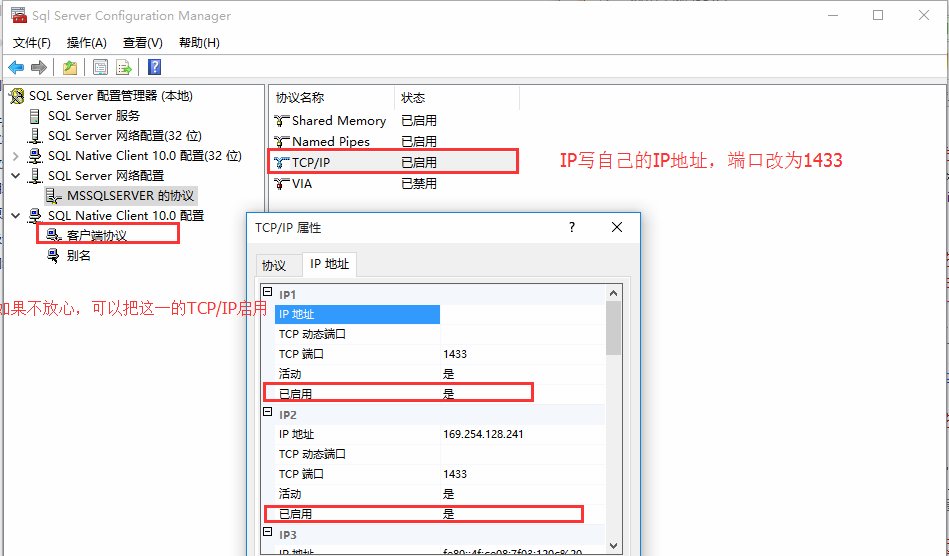
Task: Click the blue Help question mark icon
Action: click(x=154, y=67)
